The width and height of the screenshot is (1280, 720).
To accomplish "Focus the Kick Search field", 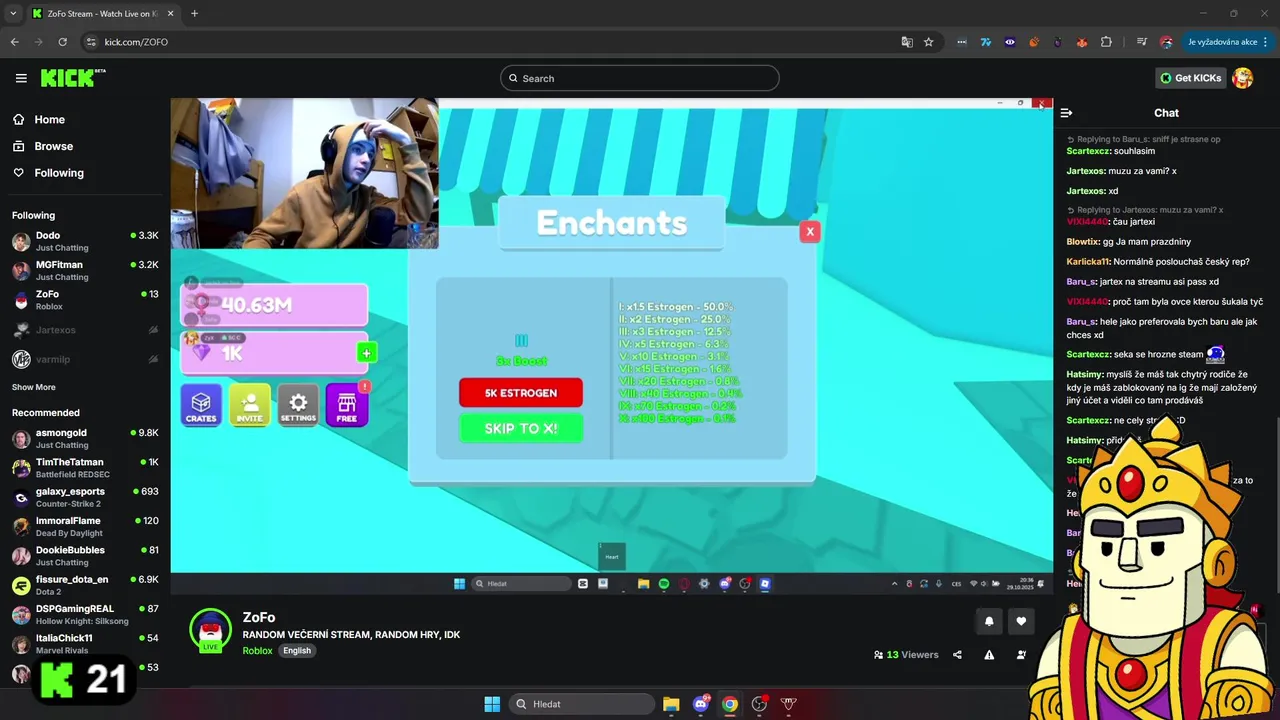I will (x=640, y=78).
